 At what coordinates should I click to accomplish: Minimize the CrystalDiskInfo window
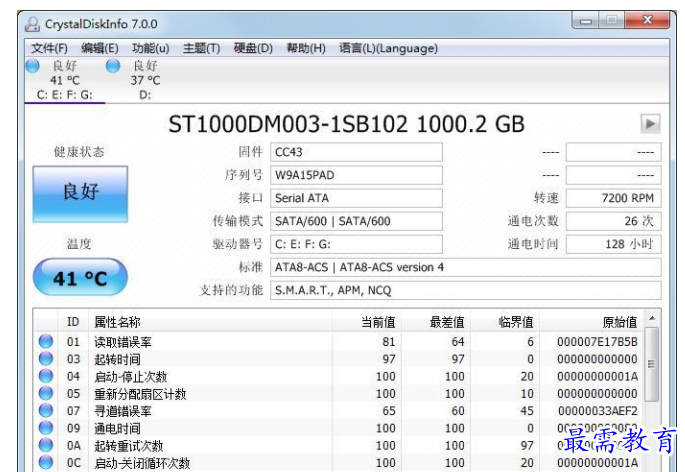click(x=586, y=21)
